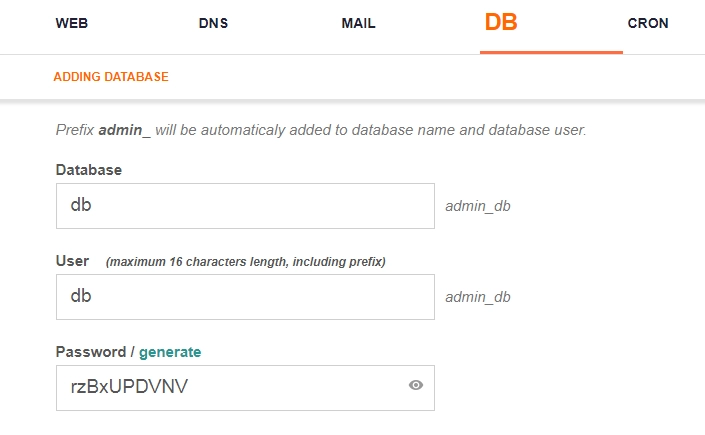705x435 pixels.
Task: Select the DB tab
Action: (501, 22)
